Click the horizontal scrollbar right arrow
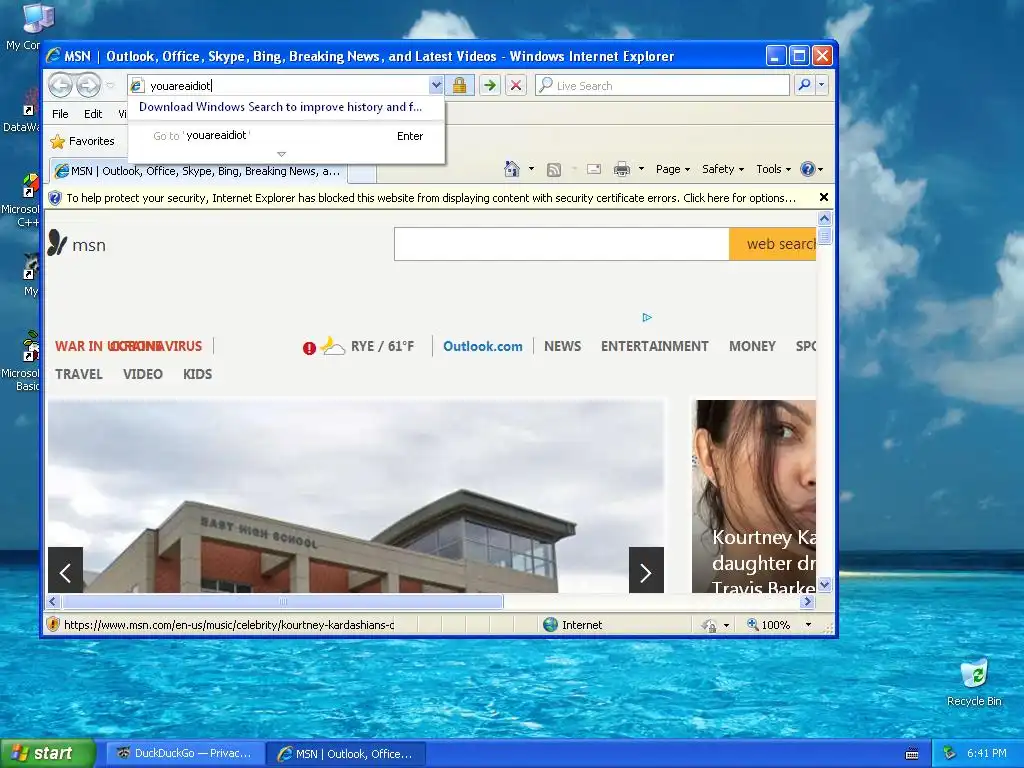This screenshot has height=768, width=1024. click(808, 601)
